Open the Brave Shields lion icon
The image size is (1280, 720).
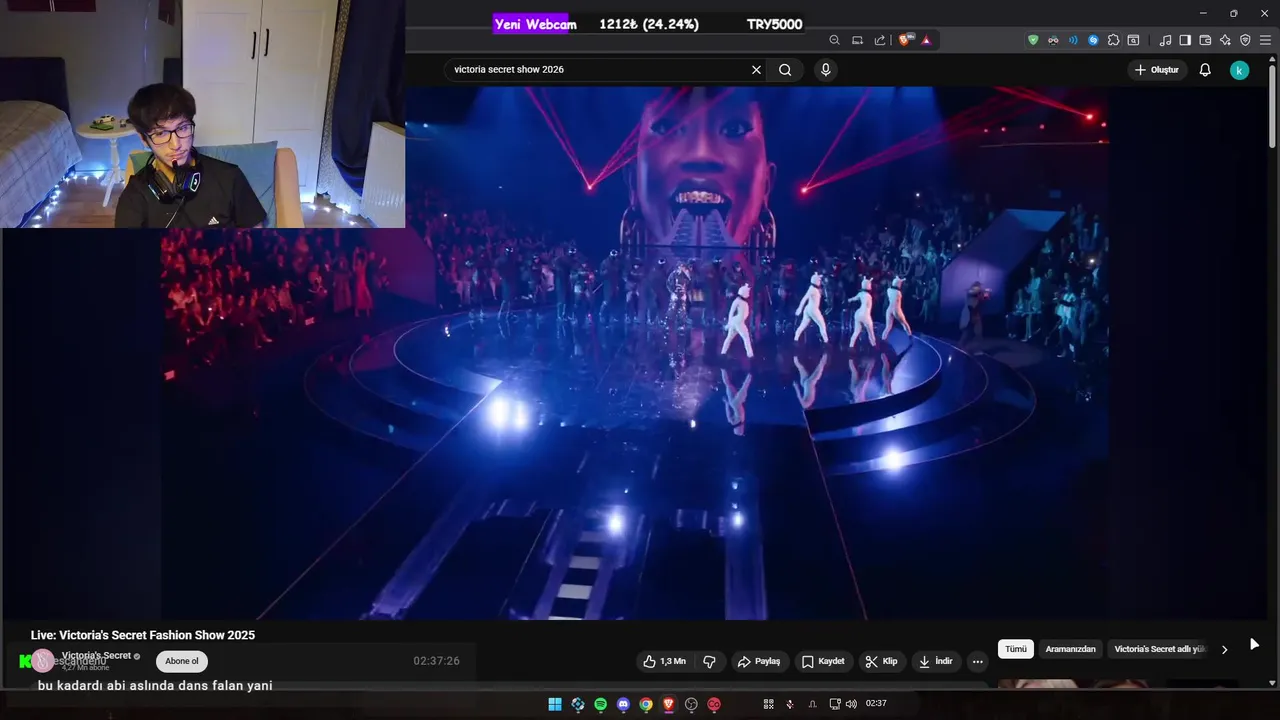[905, 40]
